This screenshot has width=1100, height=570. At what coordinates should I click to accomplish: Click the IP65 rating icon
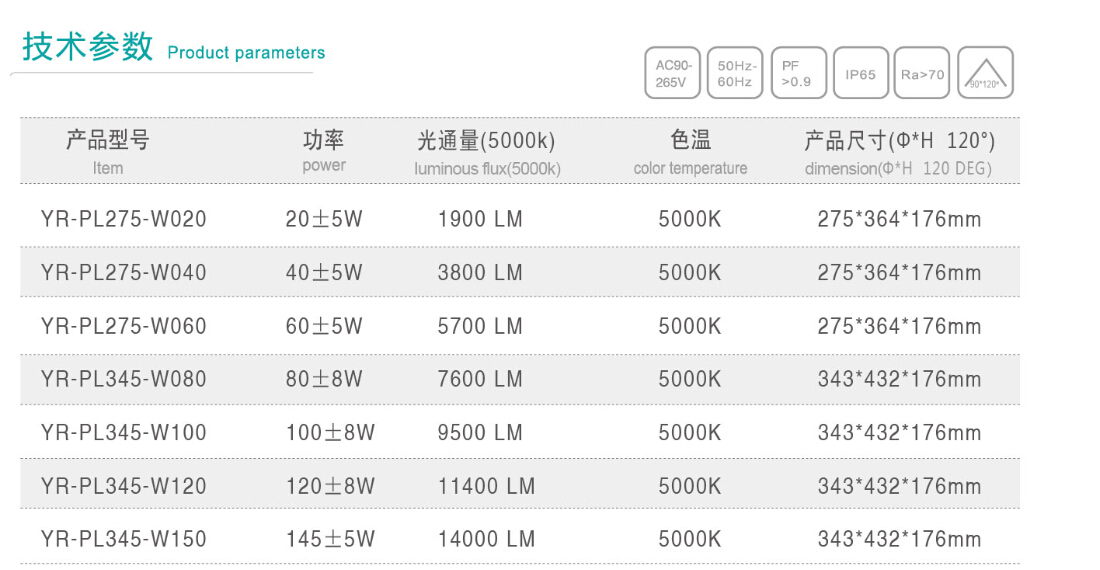860,73
